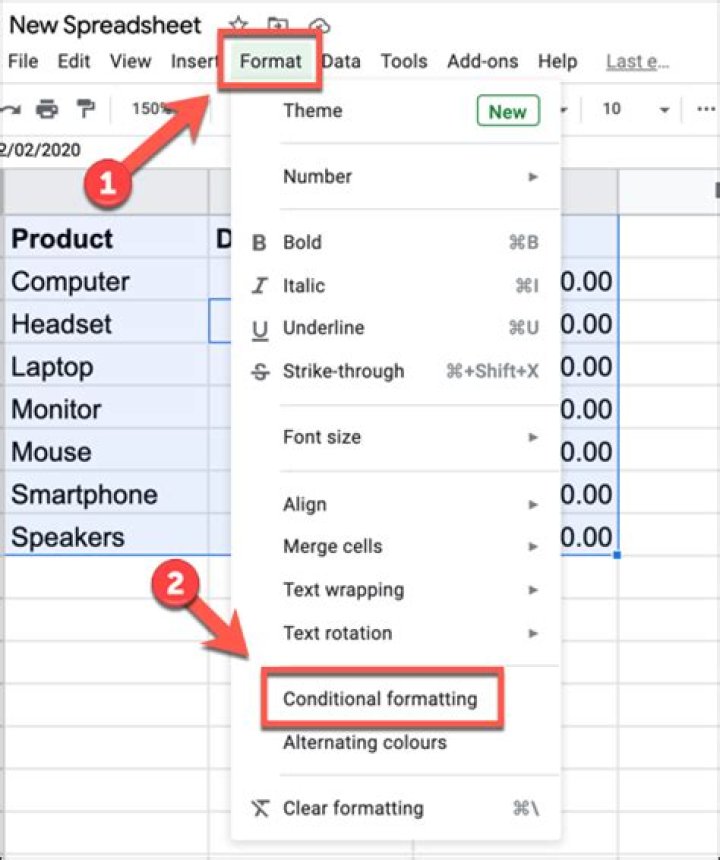Open the Last edit history link

click(x=637, y=61)
